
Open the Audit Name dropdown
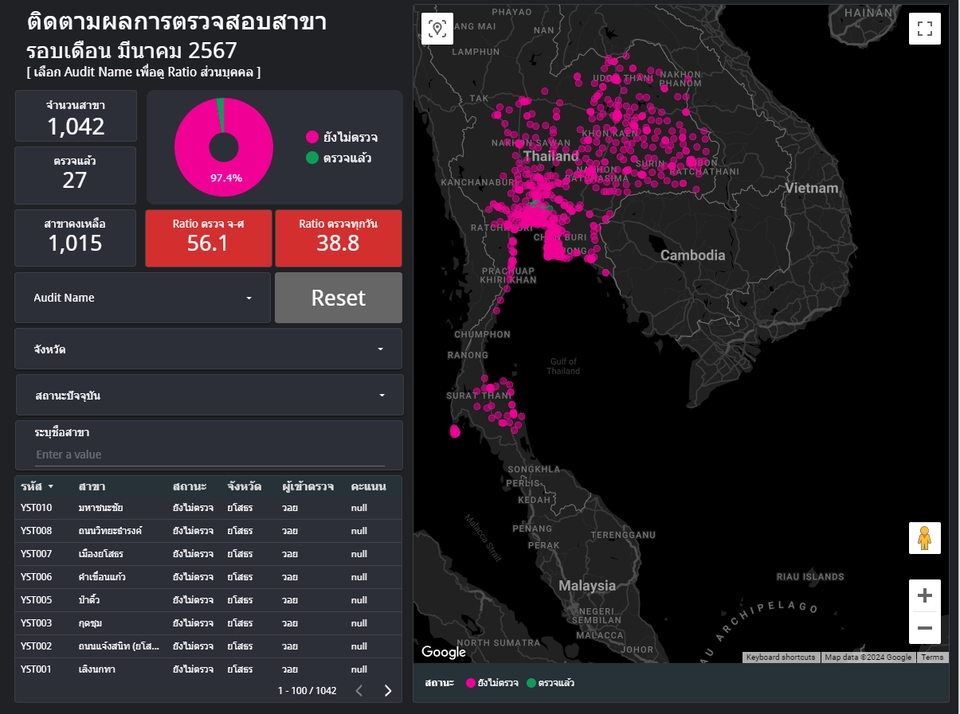pyautogui.click(x=143, y=298)
